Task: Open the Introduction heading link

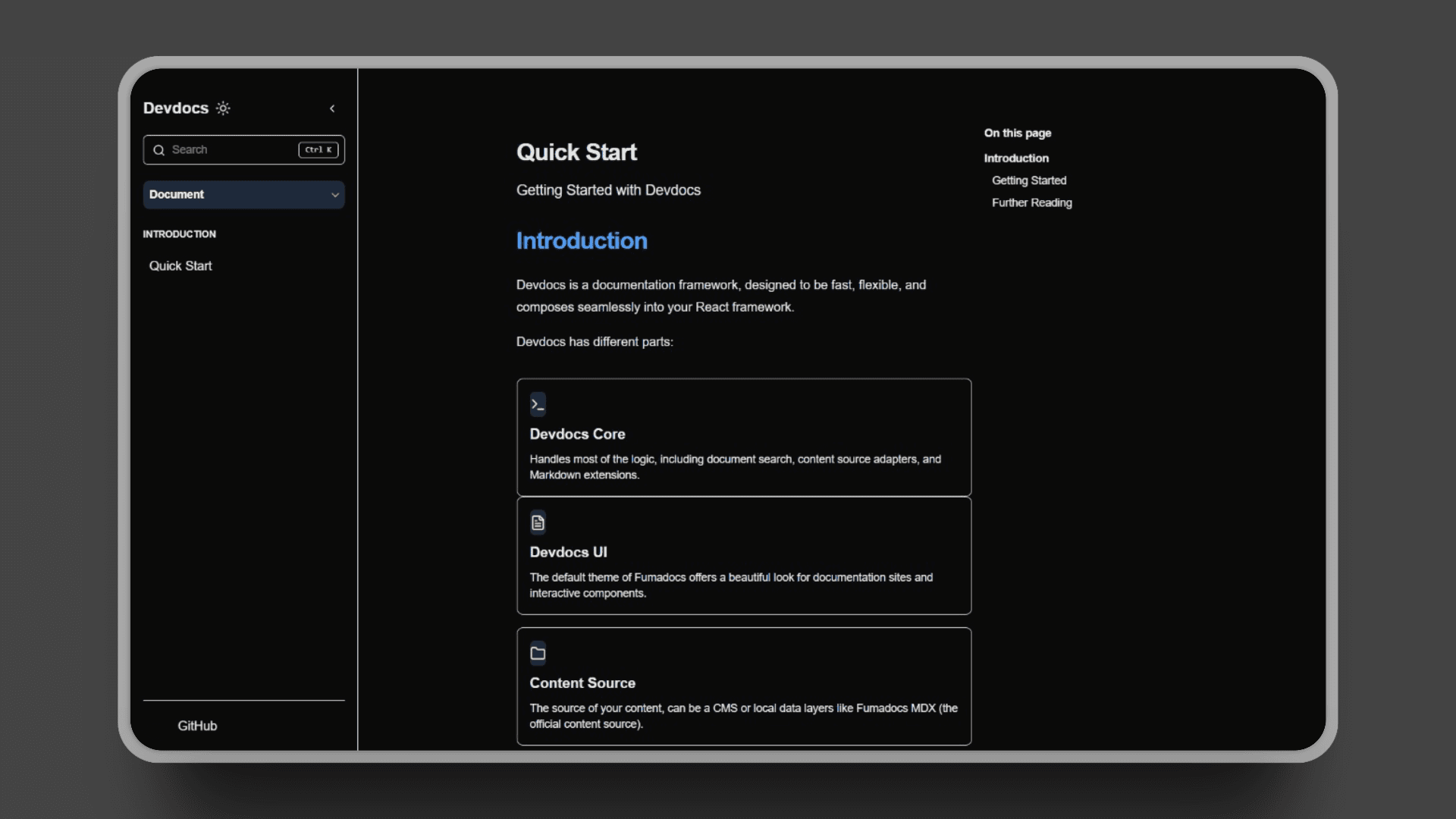Action: (x=581, y=240)
